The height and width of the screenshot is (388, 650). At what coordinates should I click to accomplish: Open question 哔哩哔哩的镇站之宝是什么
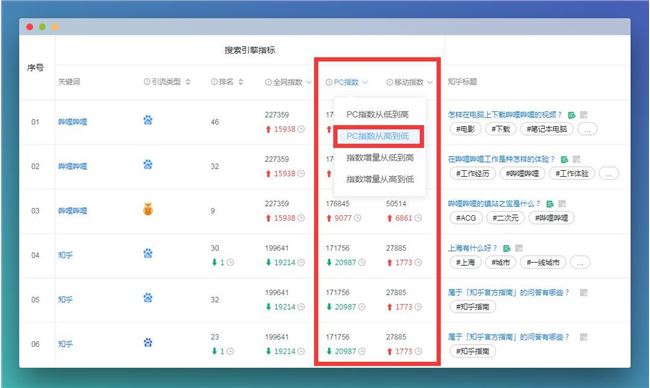tap(494, 204)
